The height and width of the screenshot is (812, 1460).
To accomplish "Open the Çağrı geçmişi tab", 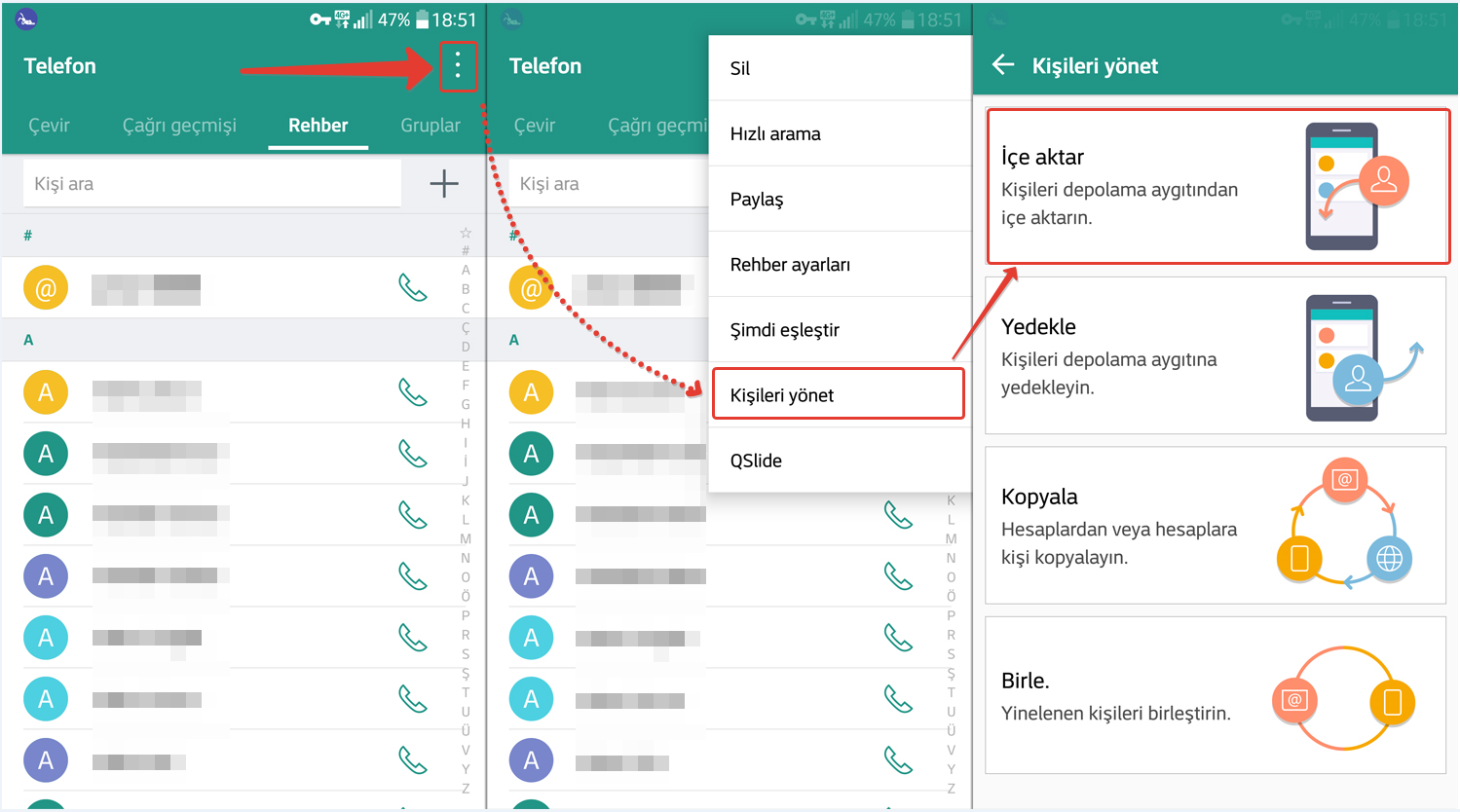I will [x=179, y=126].
